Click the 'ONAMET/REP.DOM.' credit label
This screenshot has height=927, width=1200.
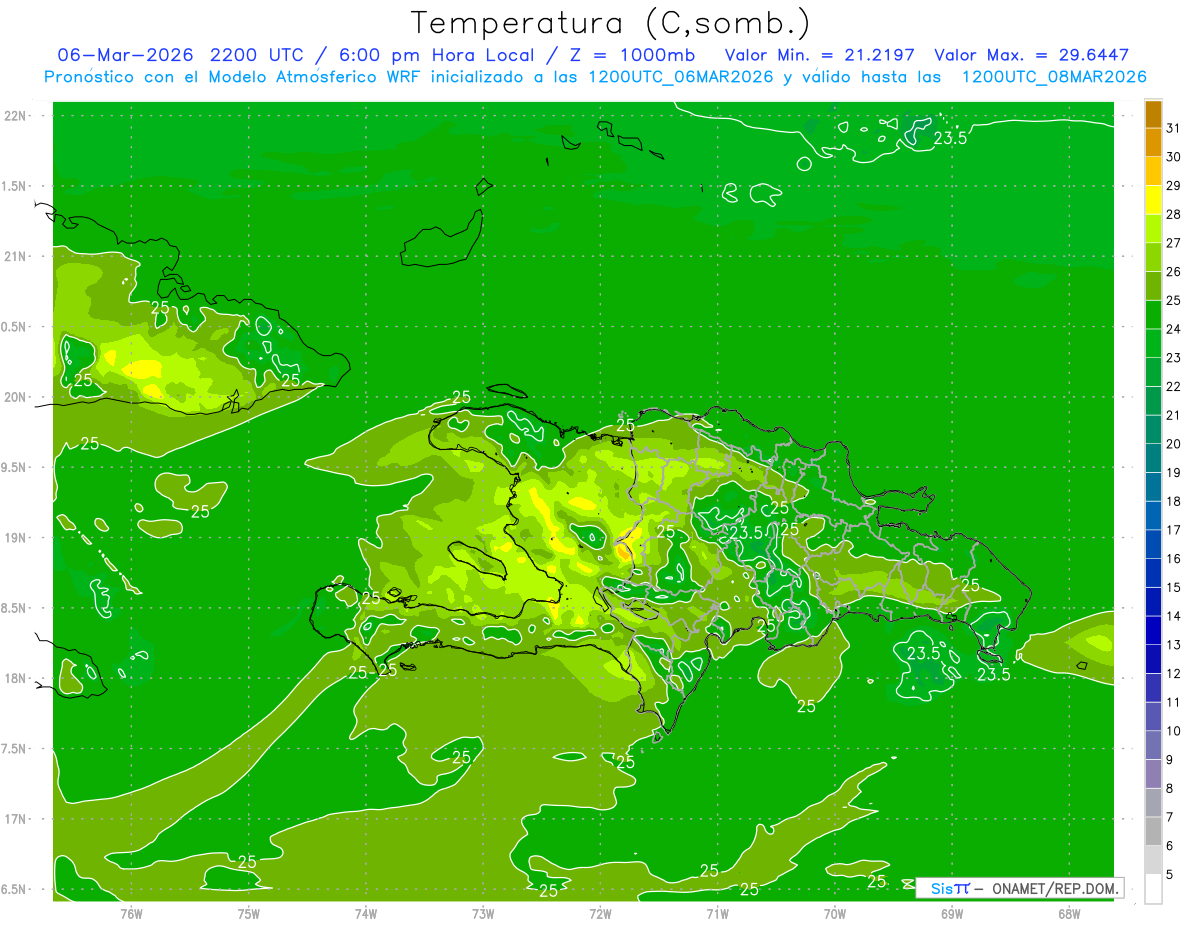tap(1054, 888)
